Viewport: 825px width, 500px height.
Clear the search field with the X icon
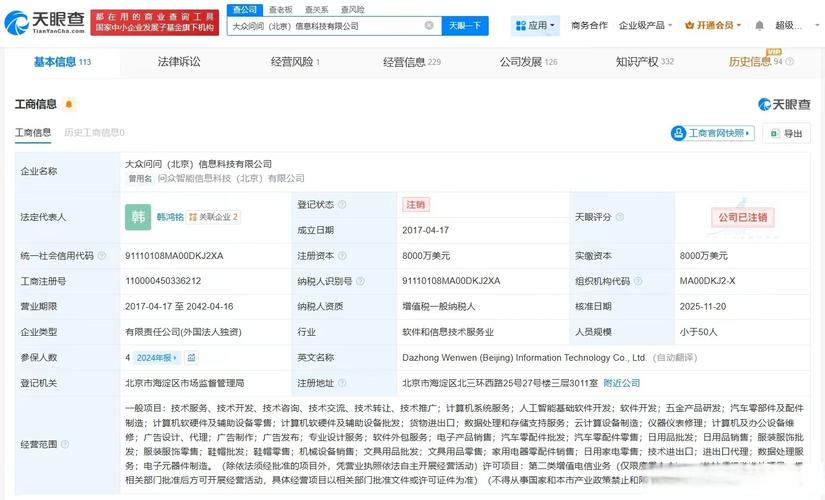pyautogui.click(x=429, y=25)
